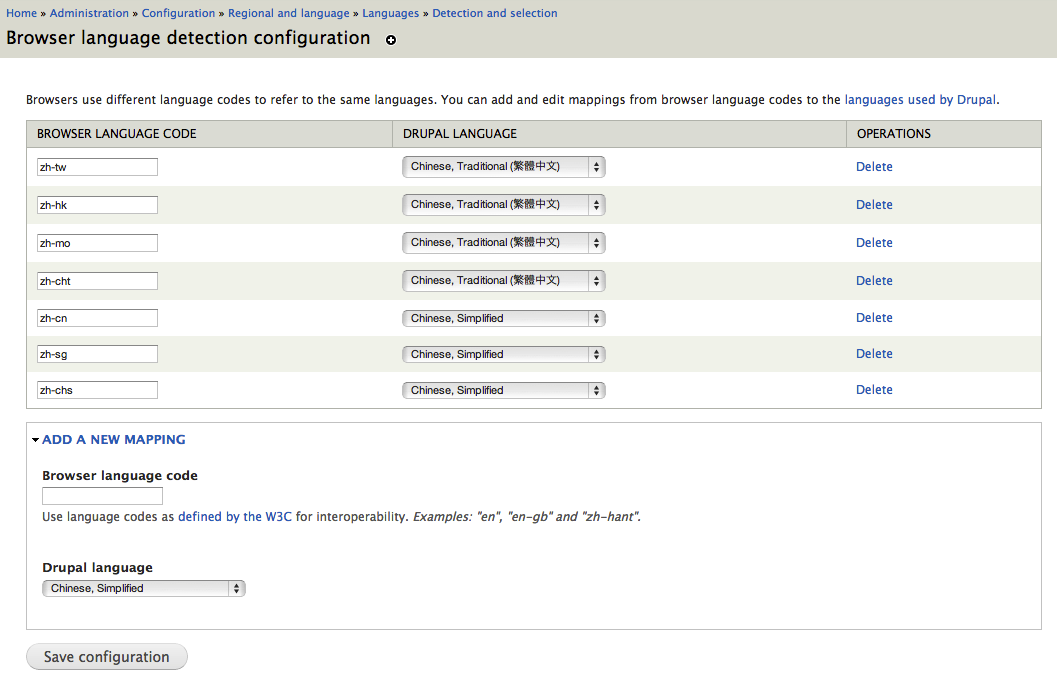Screen dimensions: 1057x683
Task: Open Administration breadcrumb link
Action: click(x=89, y=13)
